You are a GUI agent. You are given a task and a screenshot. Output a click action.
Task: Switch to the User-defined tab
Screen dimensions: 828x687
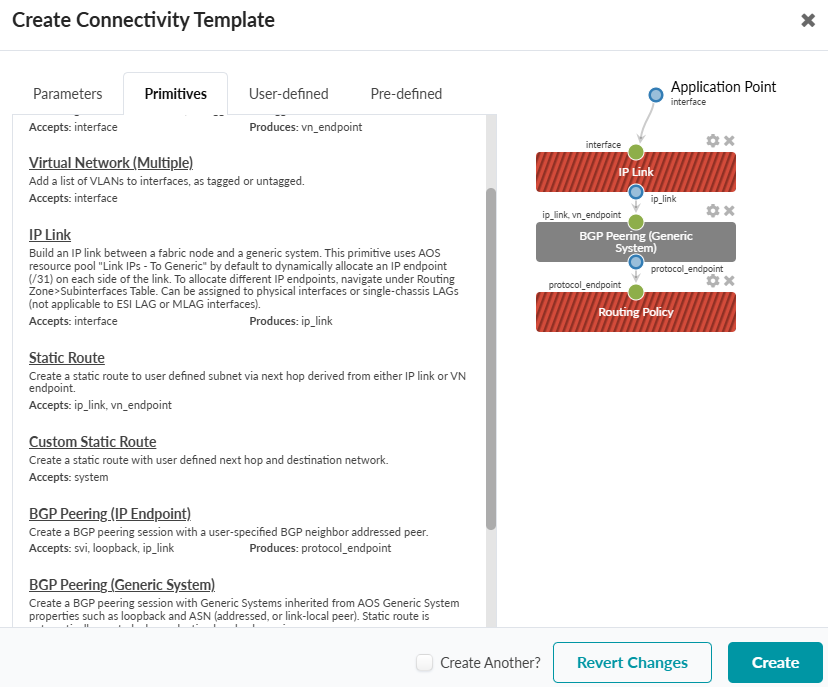pos(288,93)
